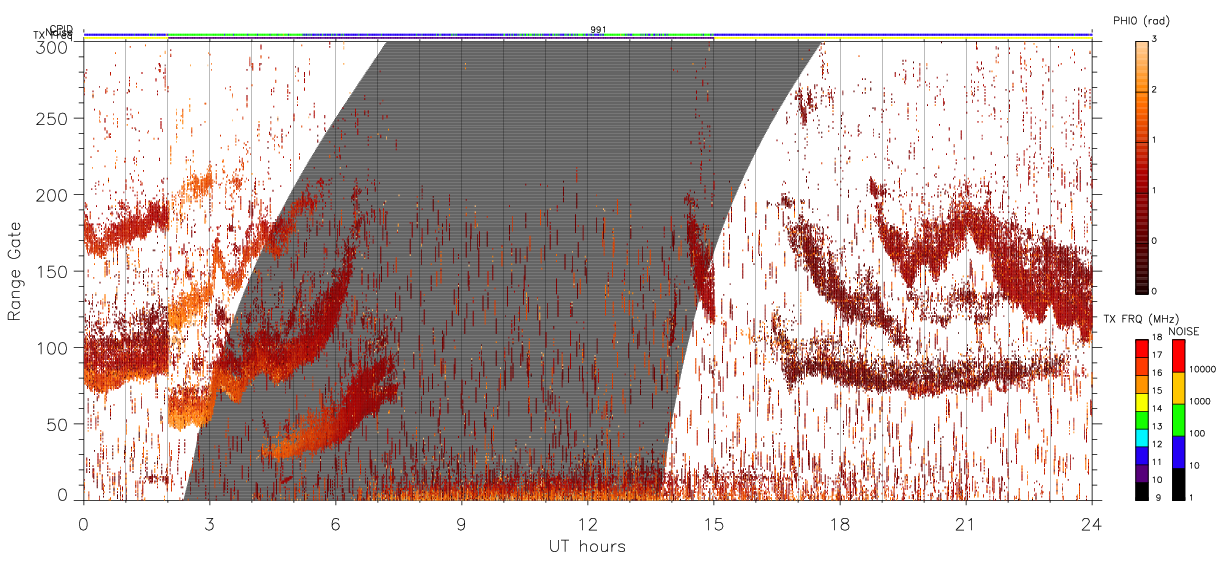This screenshot has width=1228, height=567.
Task: Click the x-axis tick label '6'
Action: coord(335,524)
